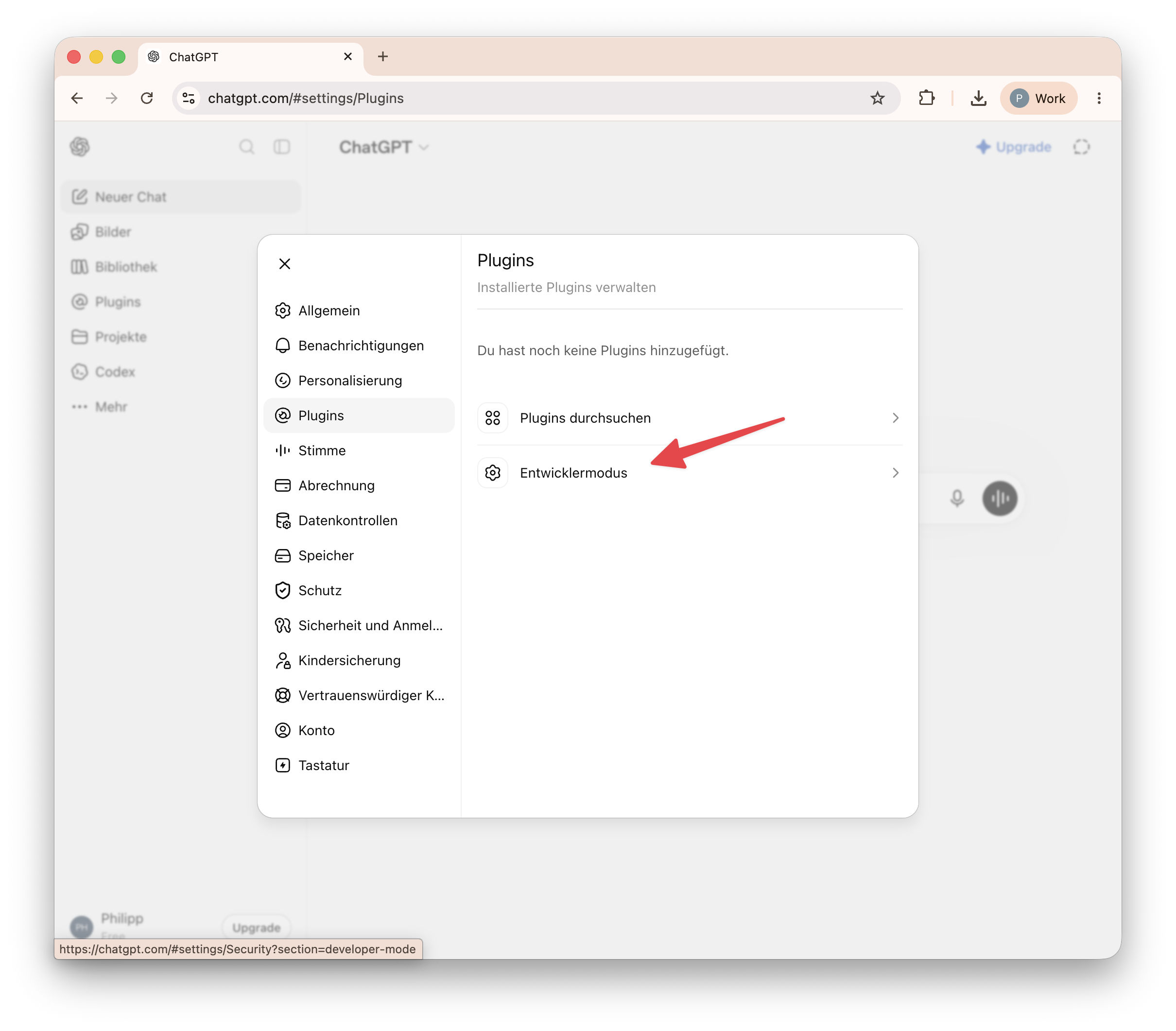
Task: Open the Datenkontrollen settings section
Action: pos(359,521)
